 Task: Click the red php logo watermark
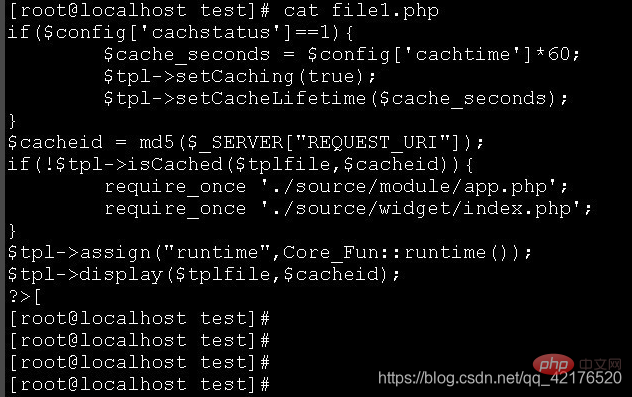click(553, 364)
